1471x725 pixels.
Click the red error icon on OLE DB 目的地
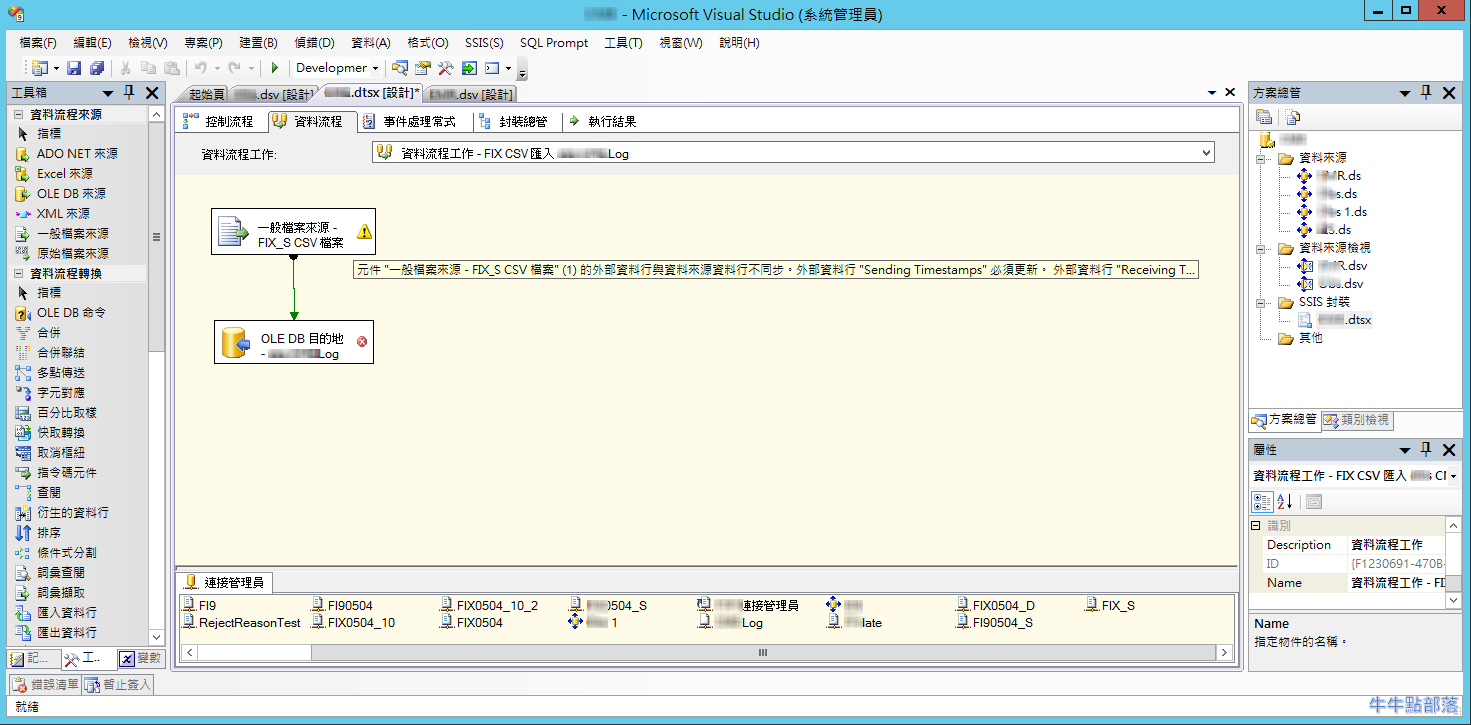[362, 342]
